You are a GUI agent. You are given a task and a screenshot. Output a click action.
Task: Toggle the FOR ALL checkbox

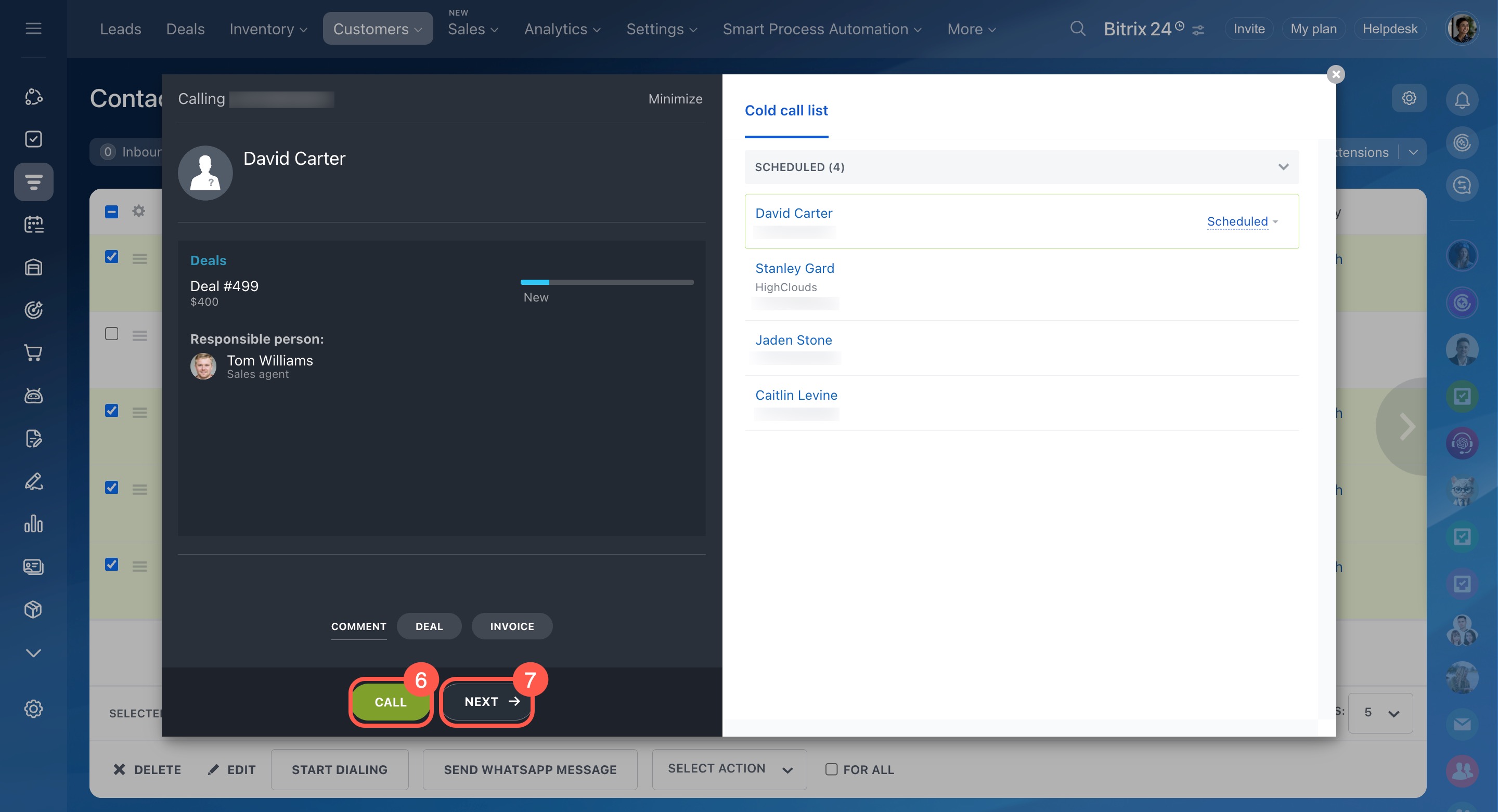pyautogui.click(x=832, y=769)
